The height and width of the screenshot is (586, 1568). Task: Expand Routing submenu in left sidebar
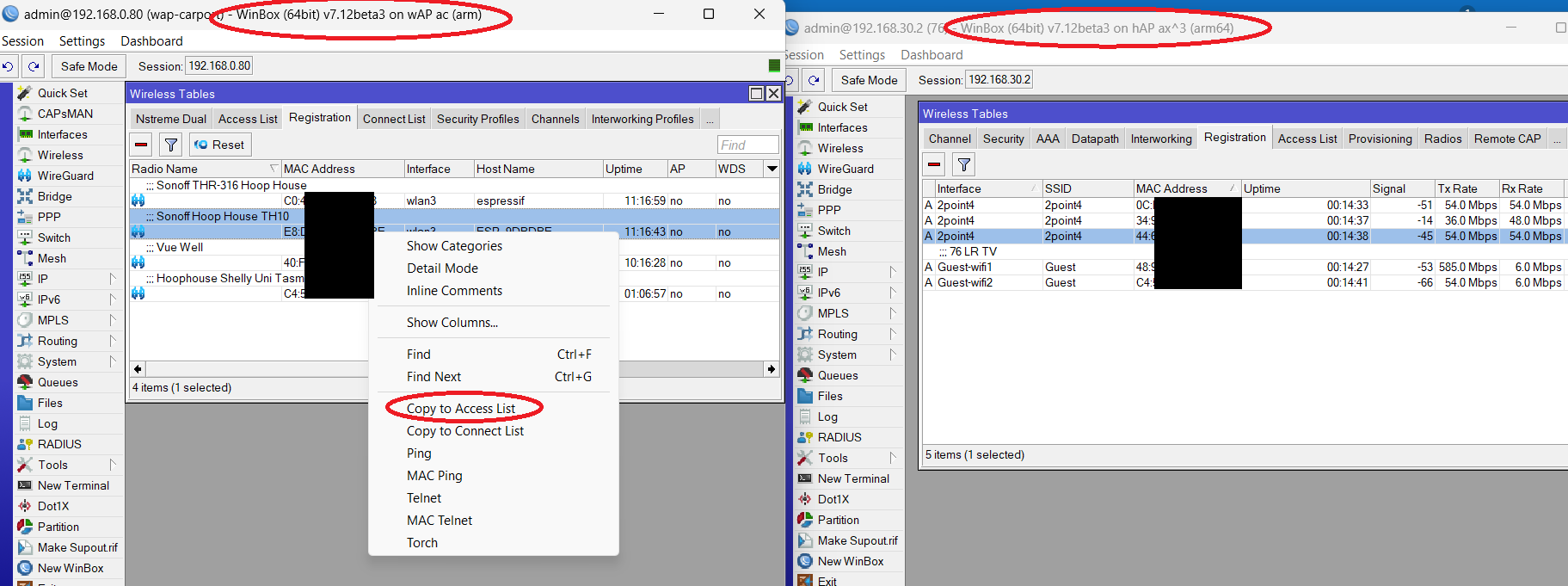click(113, 341)
